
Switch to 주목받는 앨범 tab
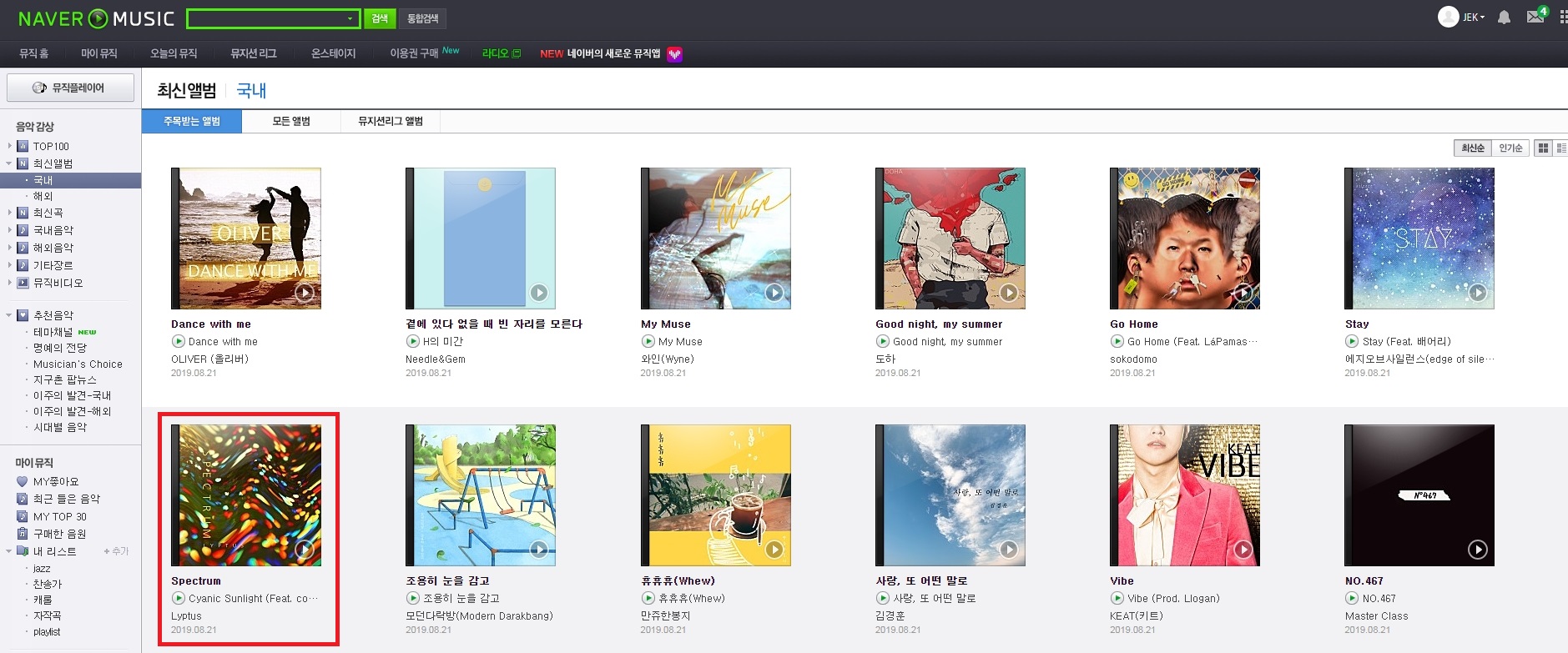[x=192, y=121]
